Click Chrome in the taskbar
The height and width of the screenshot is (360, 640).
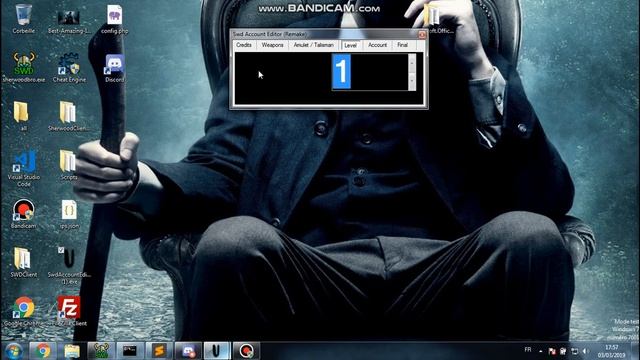click(x=42, y=351)
